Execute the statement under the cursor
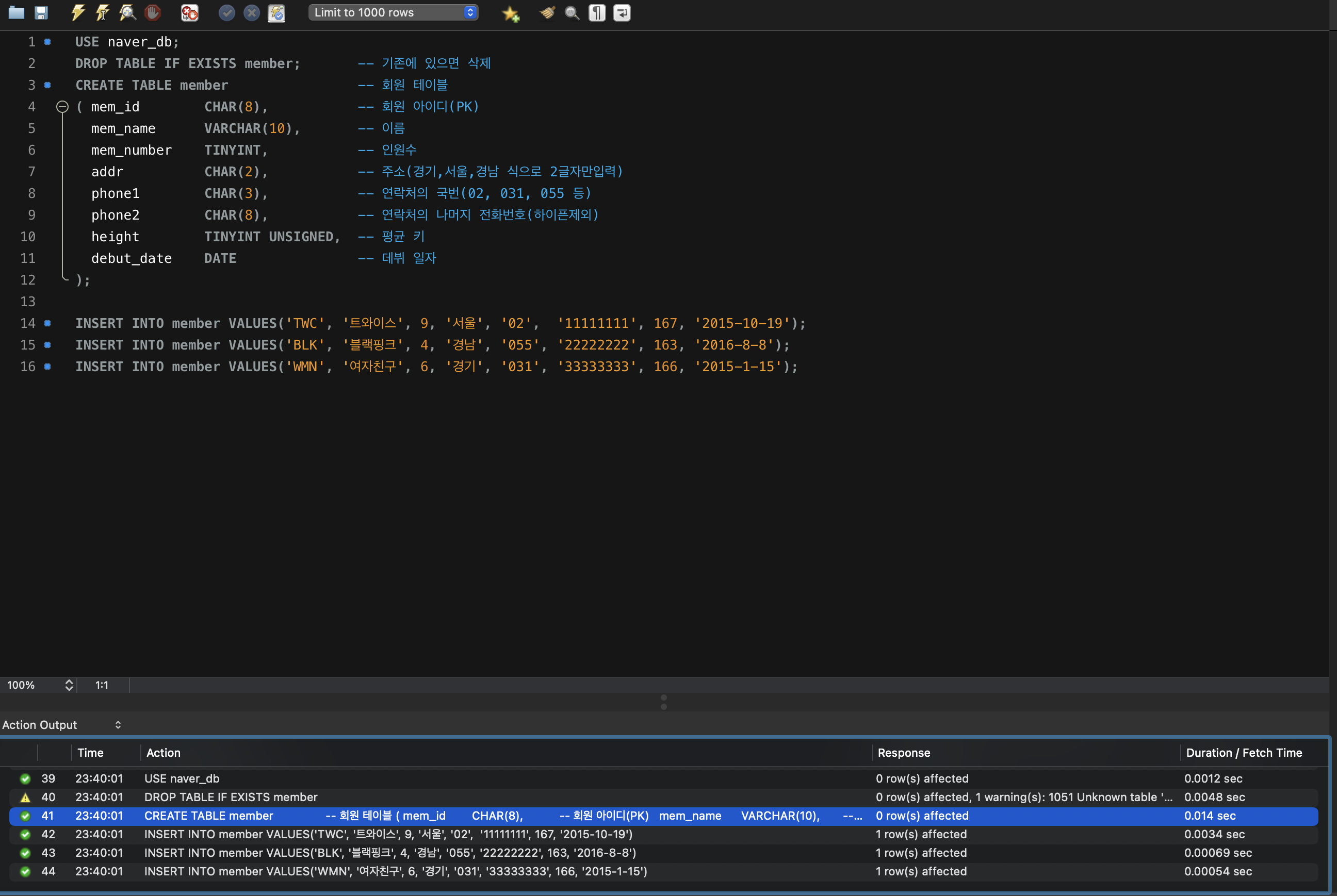 [x=103, y=12]
